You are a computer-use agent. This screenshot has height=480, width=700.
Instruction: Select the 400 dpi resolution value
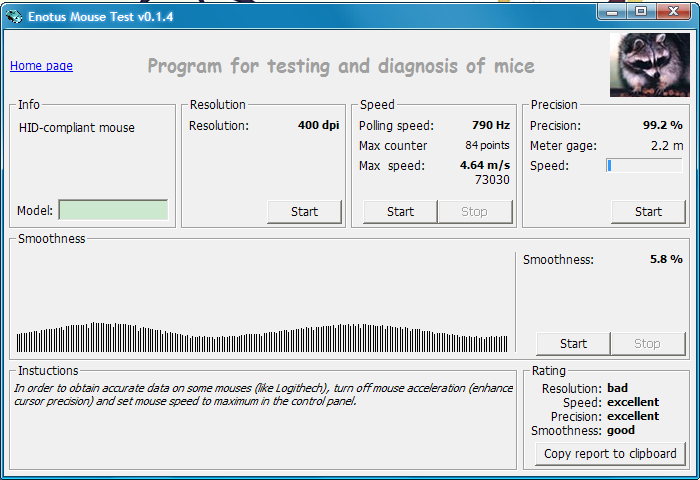[x=318, y=125]
